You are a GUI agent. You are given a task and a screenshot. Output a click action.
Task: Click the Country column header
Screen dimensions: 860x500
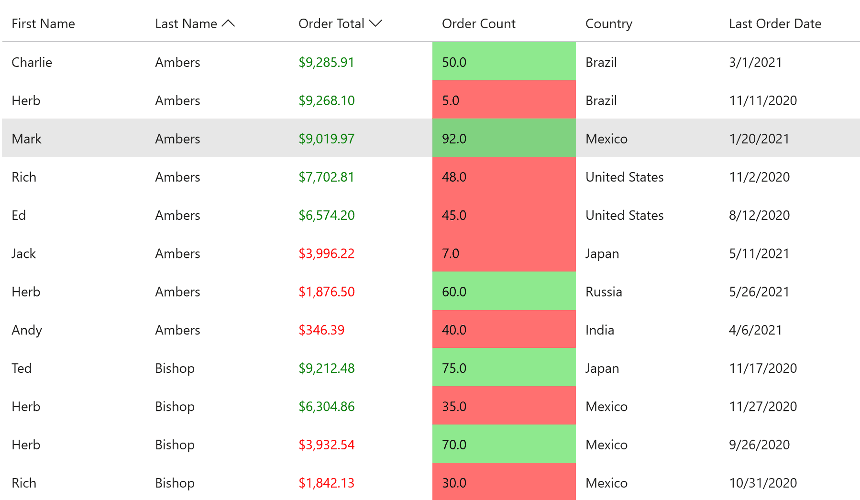(609, 24)
